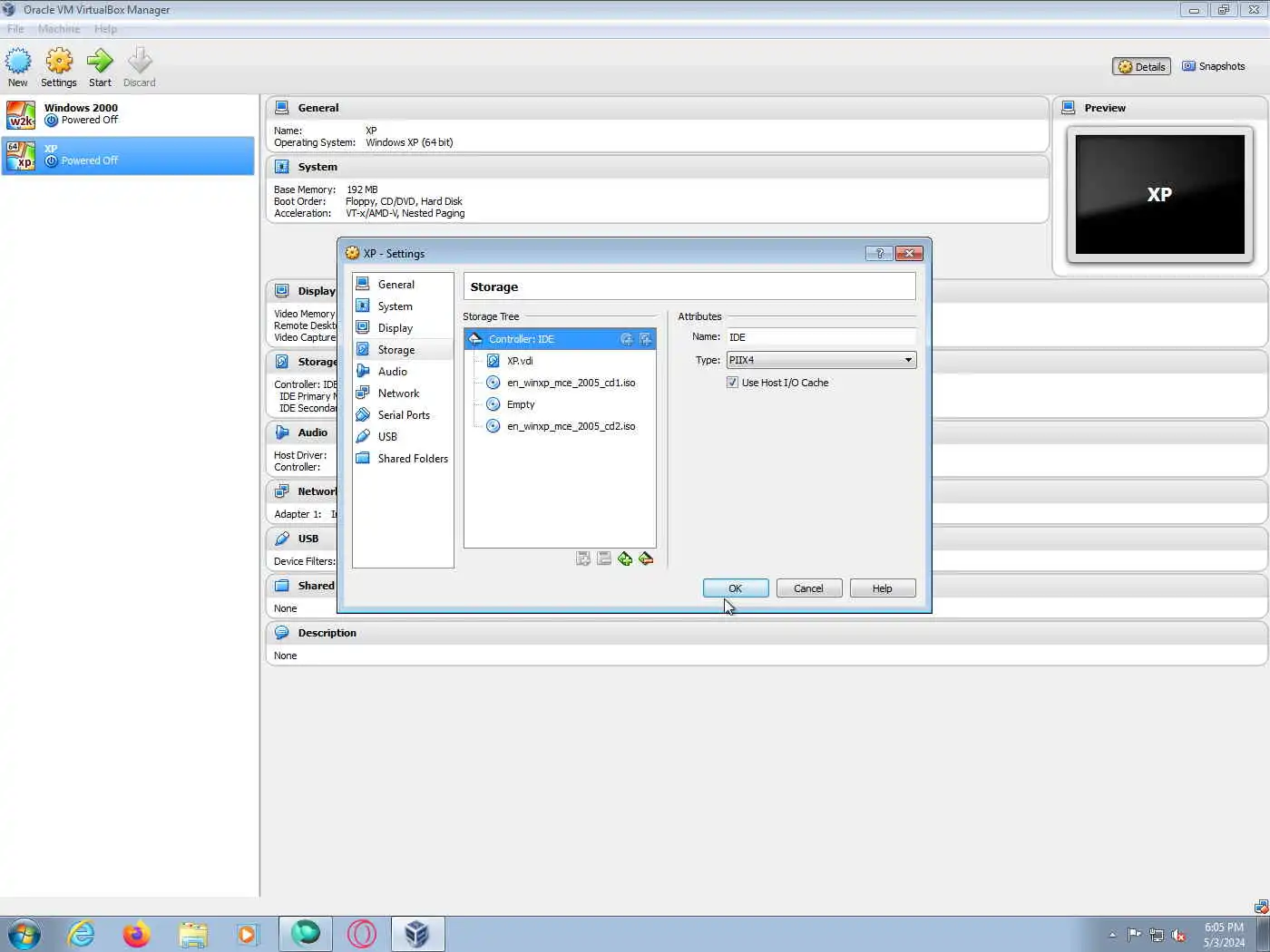Open the File menu
The height and width of the screenshot is (952, 1270).
pos(15,29)
